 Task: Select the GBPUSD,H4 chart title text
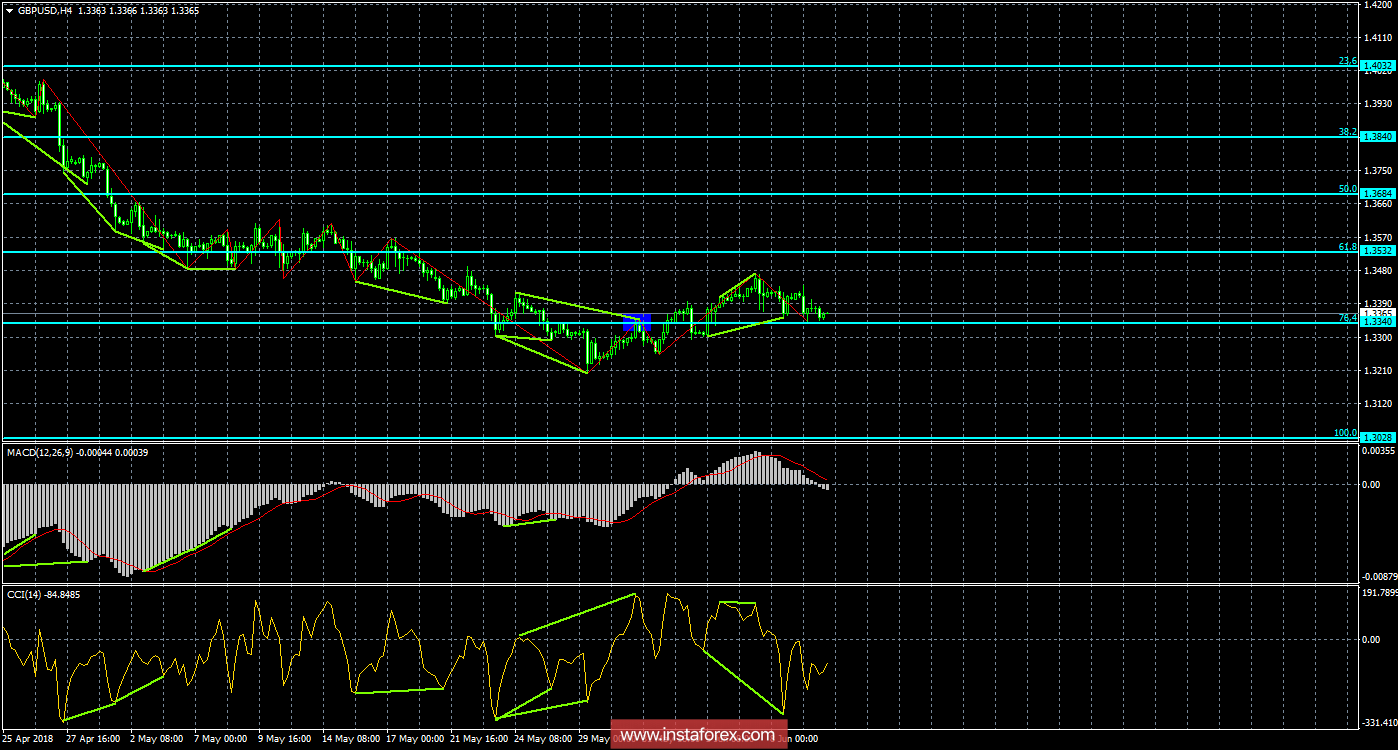pyautogui.click(x=45, y=9)
